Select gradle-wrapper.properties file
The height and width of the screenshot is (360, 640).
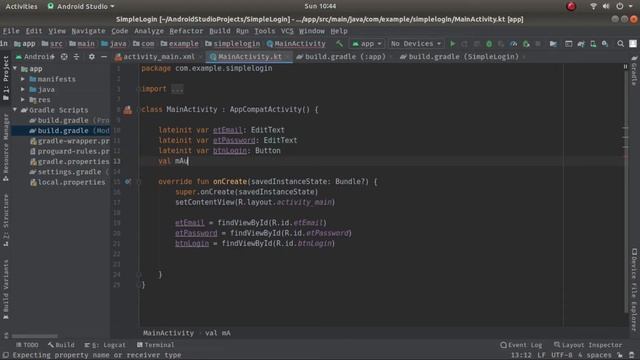[69, 141]
